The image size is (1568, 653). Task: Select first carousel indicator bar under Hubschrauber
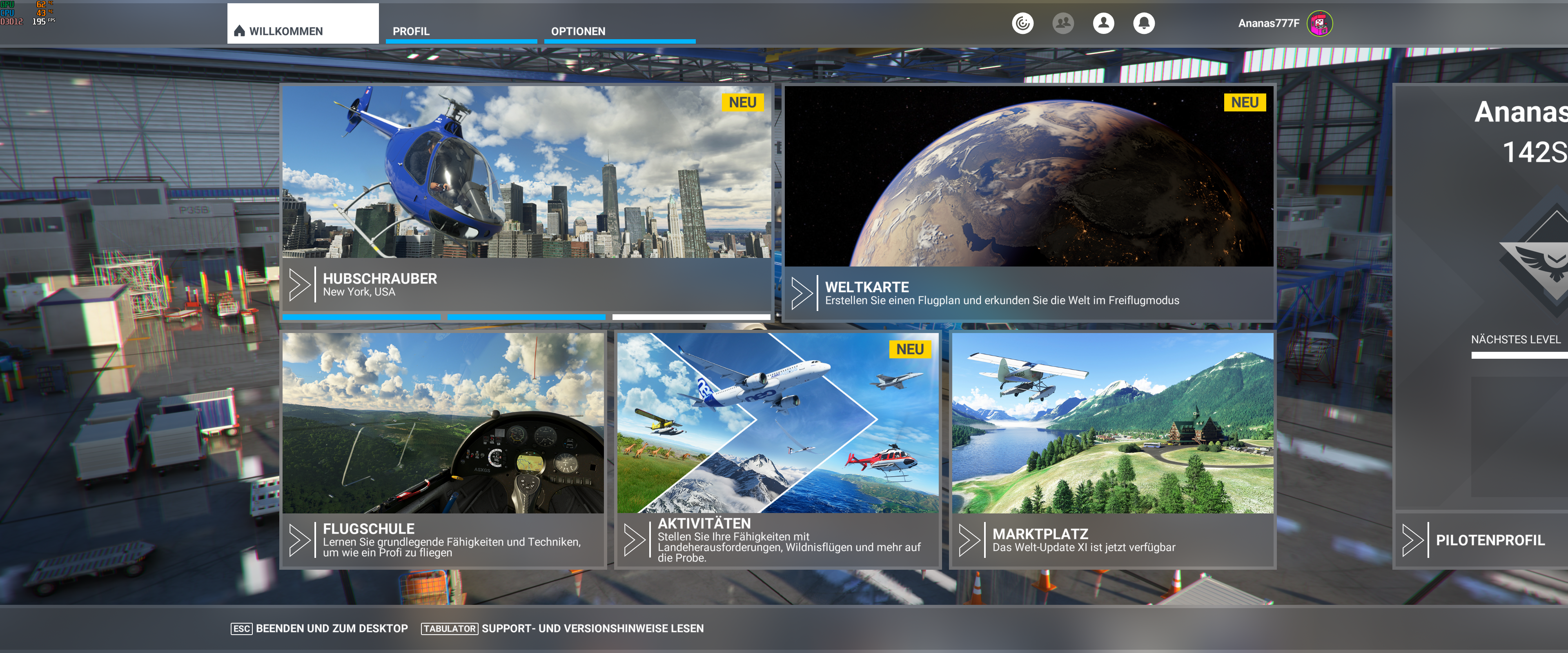[361, 317]
